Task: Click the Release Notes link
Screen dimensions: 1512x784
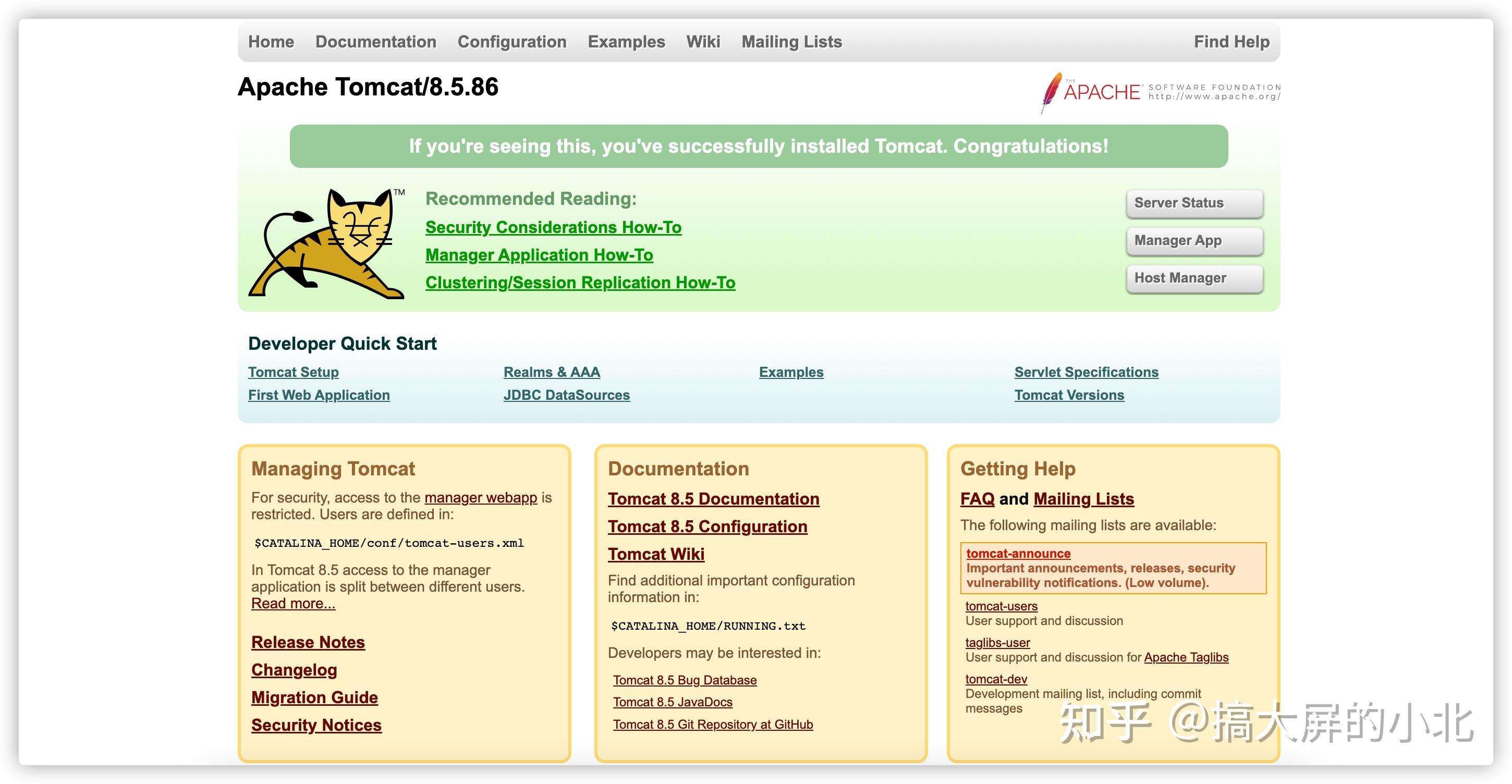Action: pos(308,642)
